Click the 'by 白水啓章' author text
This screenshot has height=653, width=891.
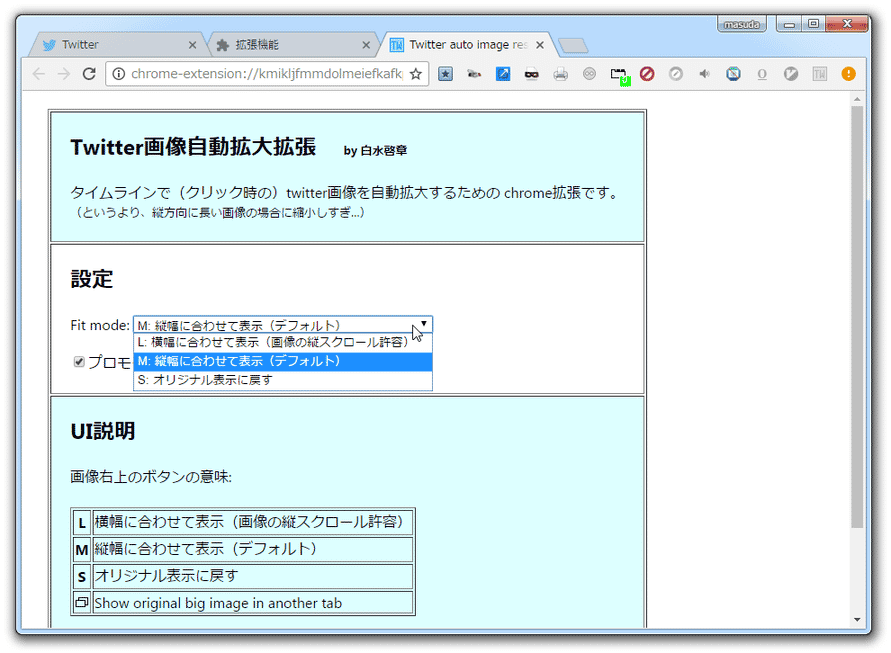tap(375, 151)
